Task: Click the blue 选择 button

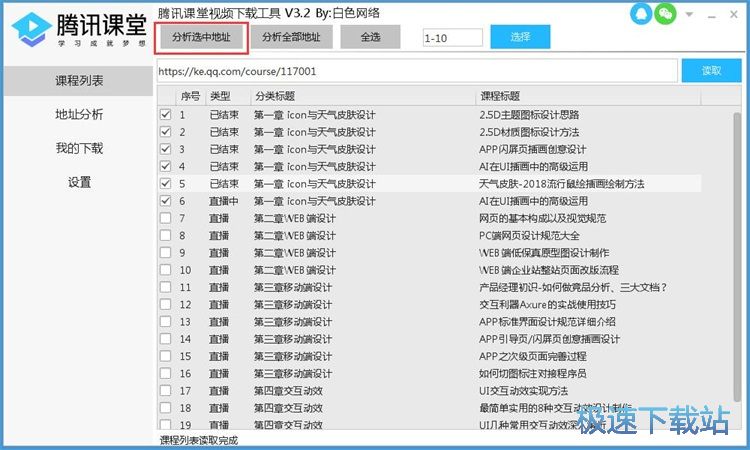Action: click(x=520, y=37)
